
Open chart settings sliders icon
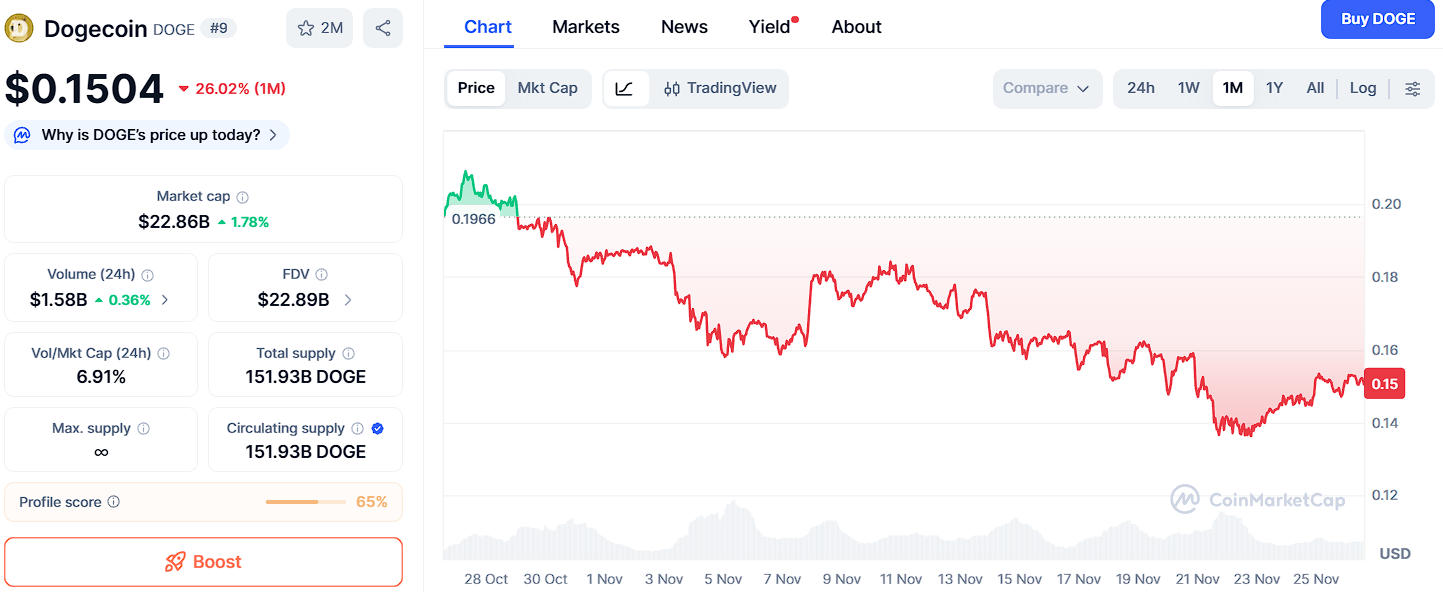pyautogui.click(x=1412, y=88)
